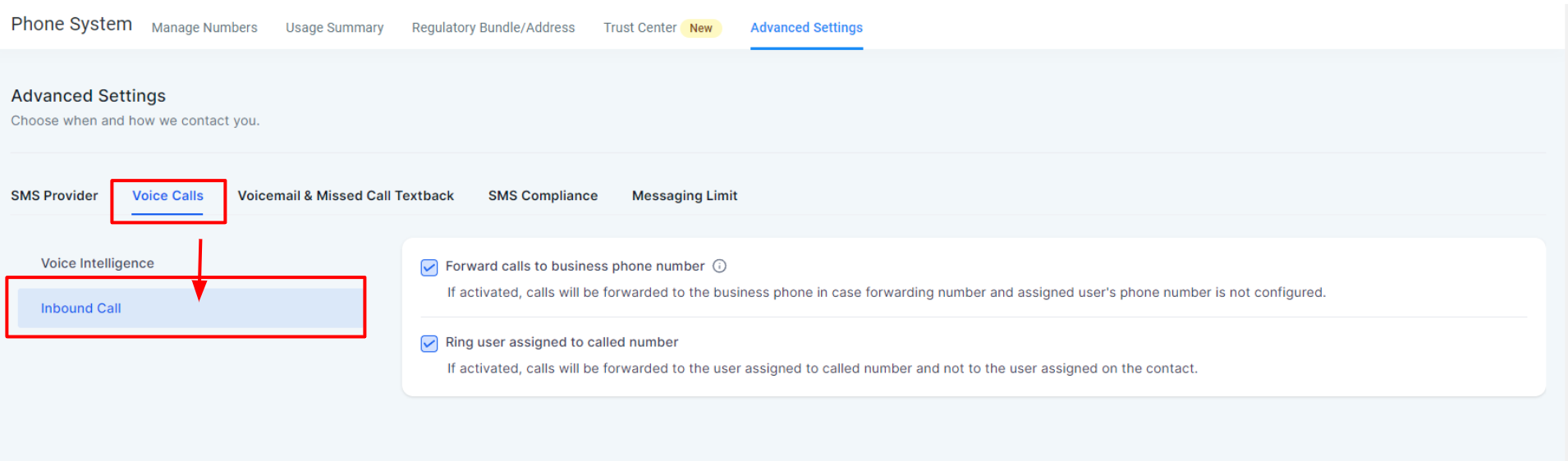This screenshot has width=1568, height=461.
Task: Click the Phone System heading
Action: 71,25
